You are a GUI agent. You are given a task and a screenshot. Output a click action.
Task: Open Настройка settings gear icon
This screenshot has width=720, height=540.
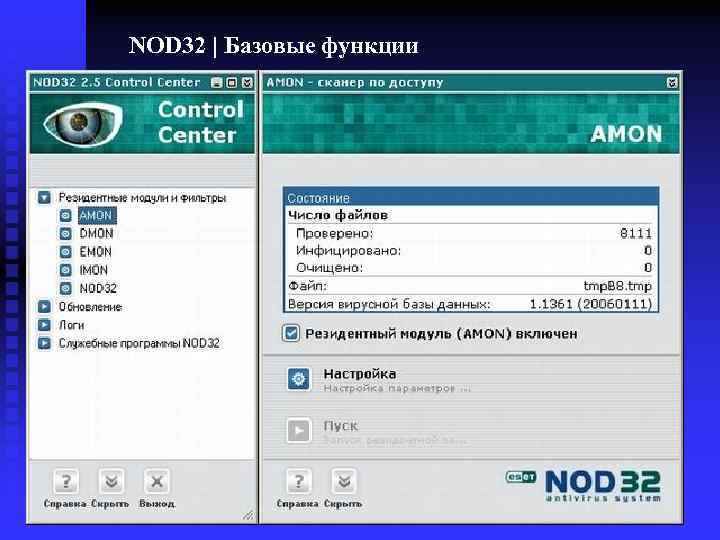point(298,379)
